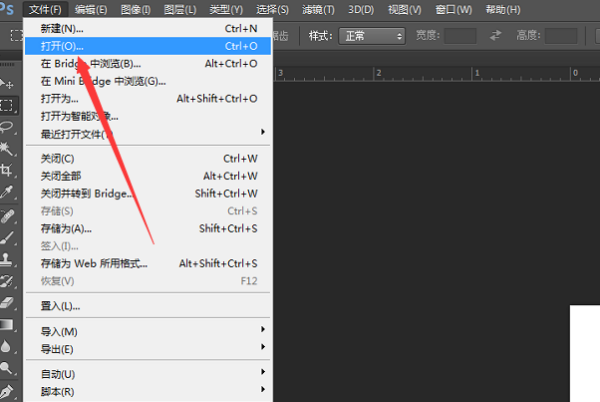Select the Brush tool
Screen dimensions: 600x402
(x=7, y=238)
